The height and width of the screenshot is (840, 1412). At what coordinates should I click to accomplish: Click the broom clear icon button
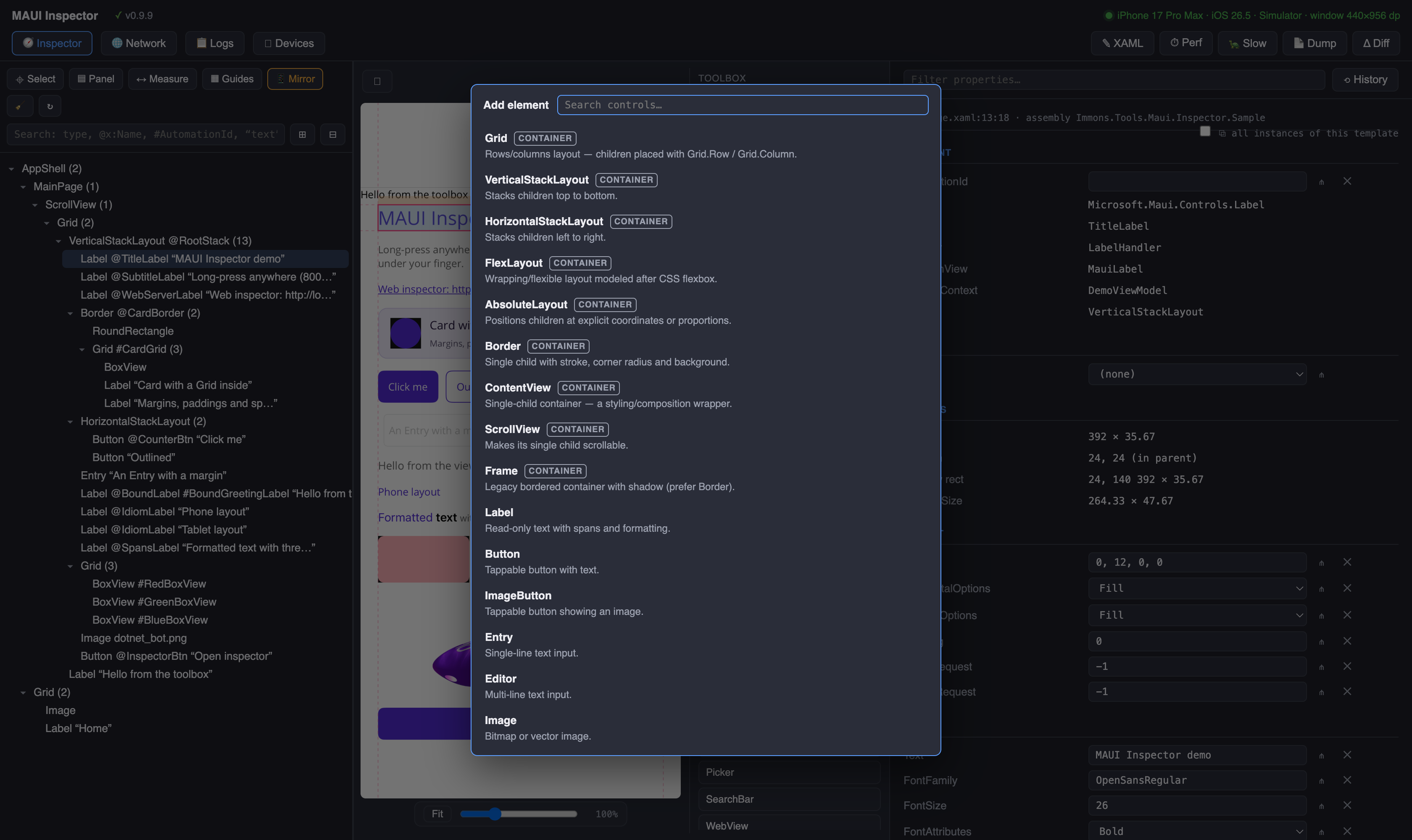pyautogui.click(x=20, y=106)
